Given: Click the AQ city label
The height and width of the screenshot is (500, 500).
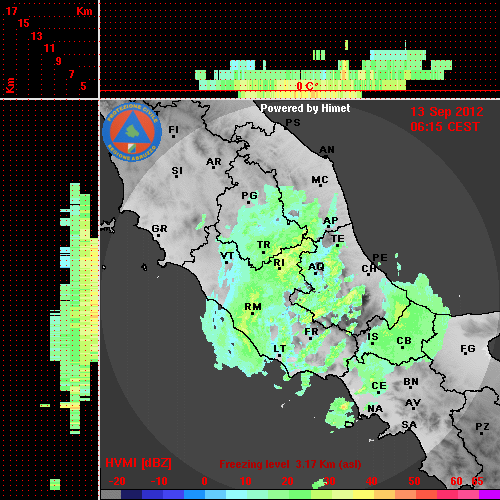Looking at the screenshot, I should click(316, 267).
